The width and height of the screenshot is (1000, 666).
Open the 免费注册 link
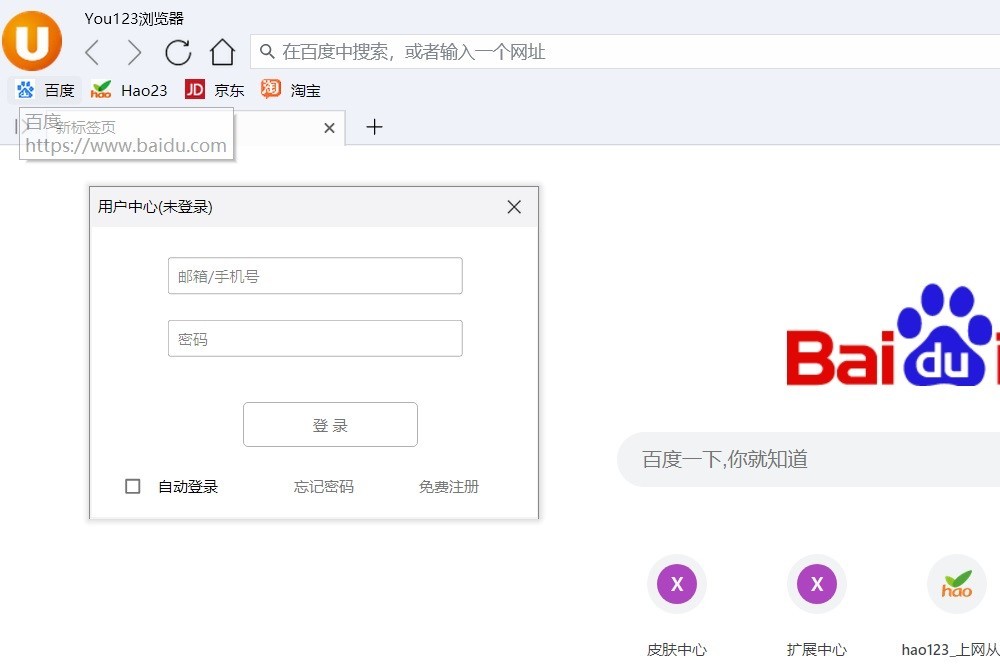click(448, 487)
